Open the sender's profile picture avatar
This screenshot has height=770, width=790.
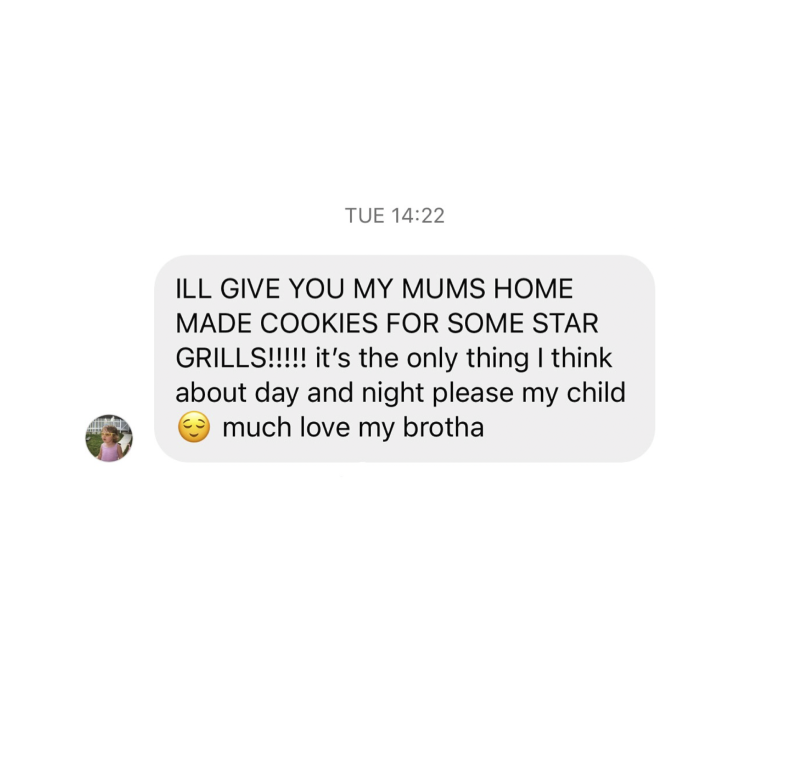(109, 438)
